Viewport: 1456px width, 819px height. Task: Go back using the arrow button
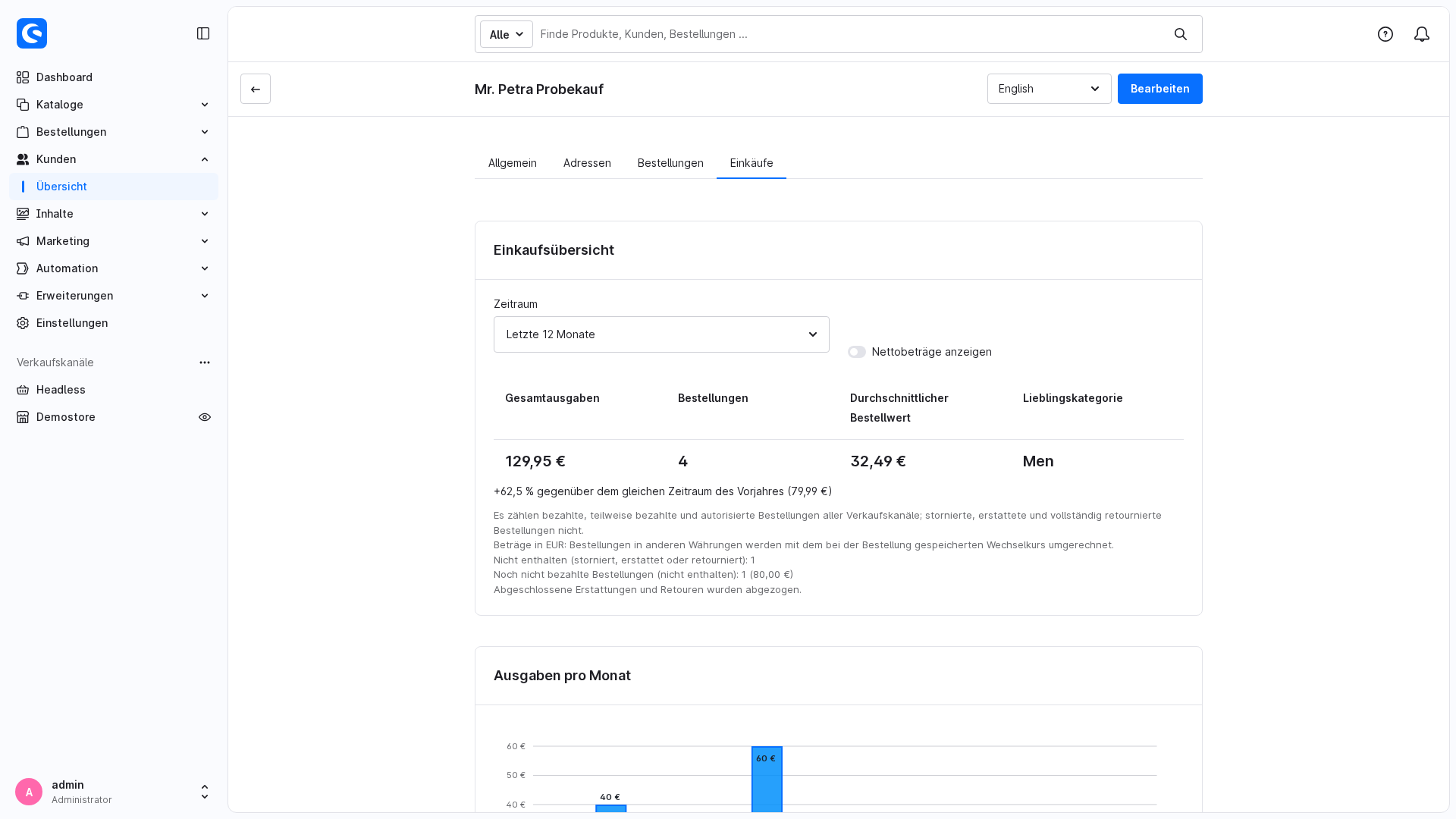[x=256, y=89]
